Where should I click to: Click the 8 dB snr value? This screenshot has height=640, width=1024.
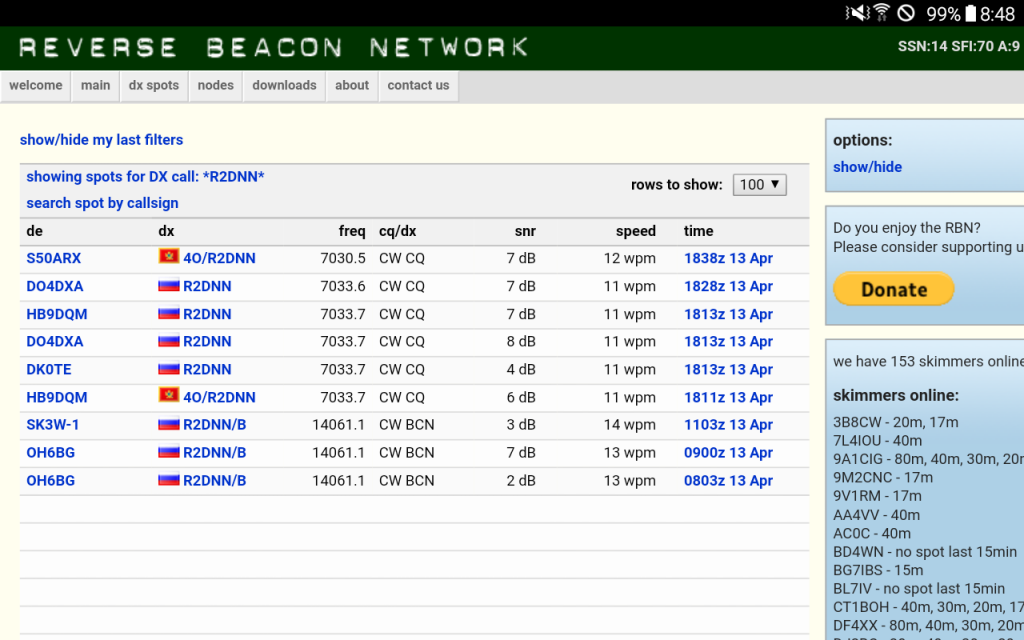click(521, 342)
